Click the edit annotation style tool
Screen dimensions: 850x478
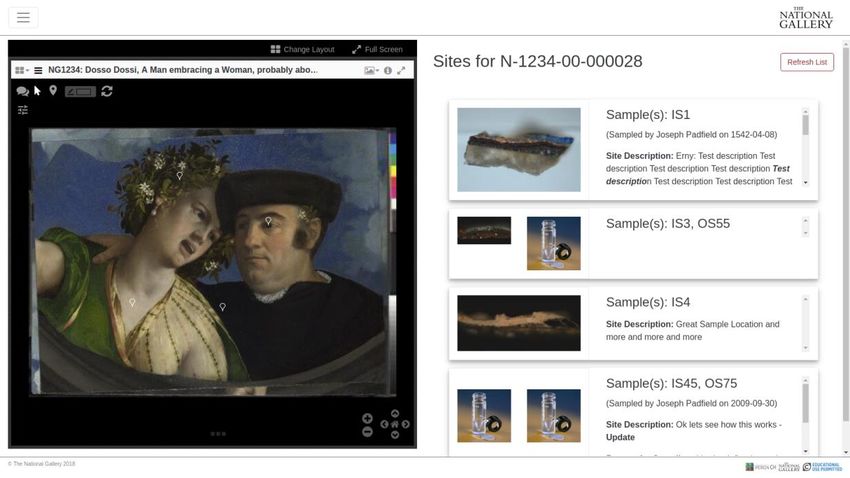click(x=80, y=92)
